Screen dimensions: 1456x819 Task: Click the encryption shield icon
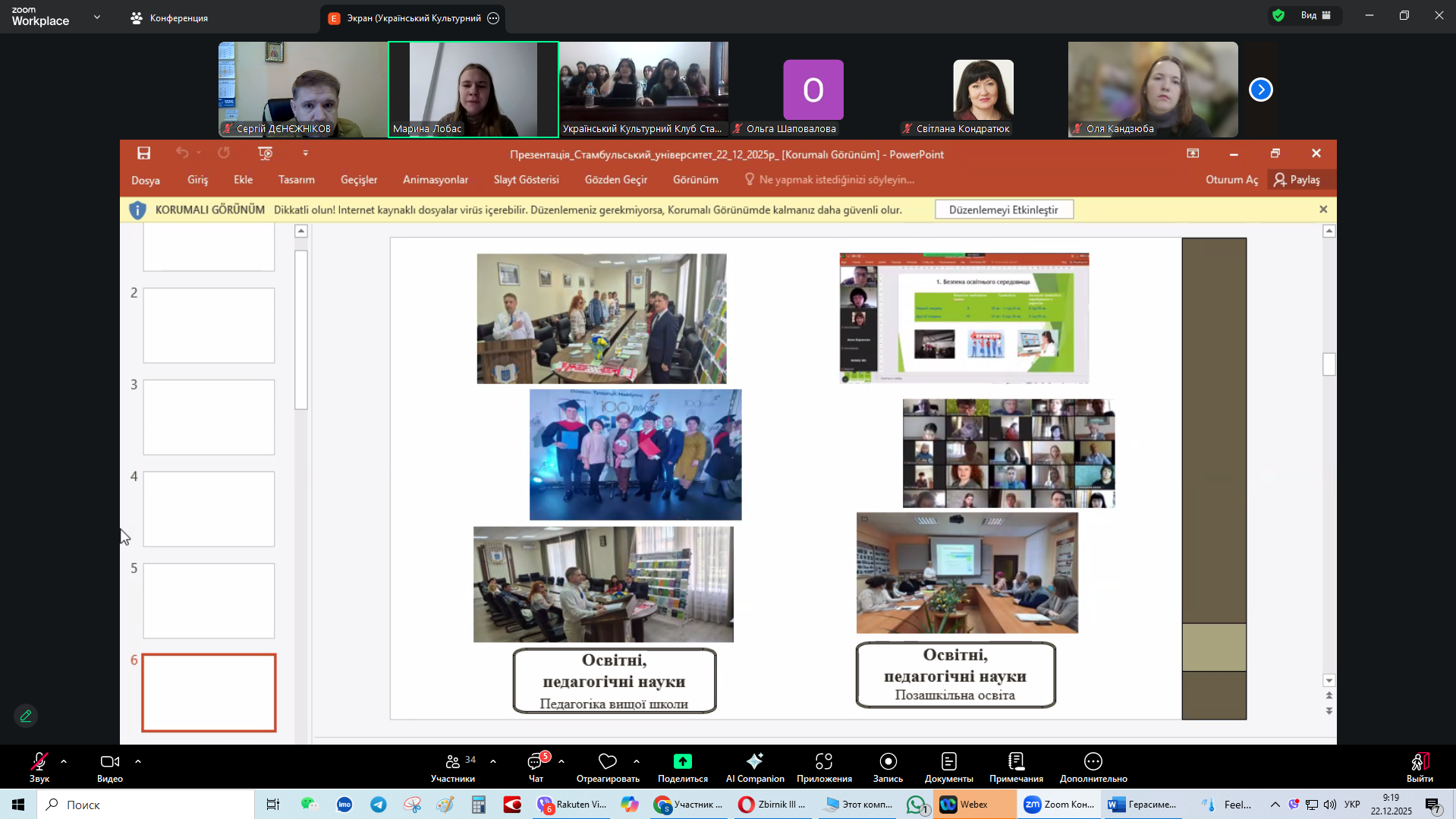coord(1278,15)
